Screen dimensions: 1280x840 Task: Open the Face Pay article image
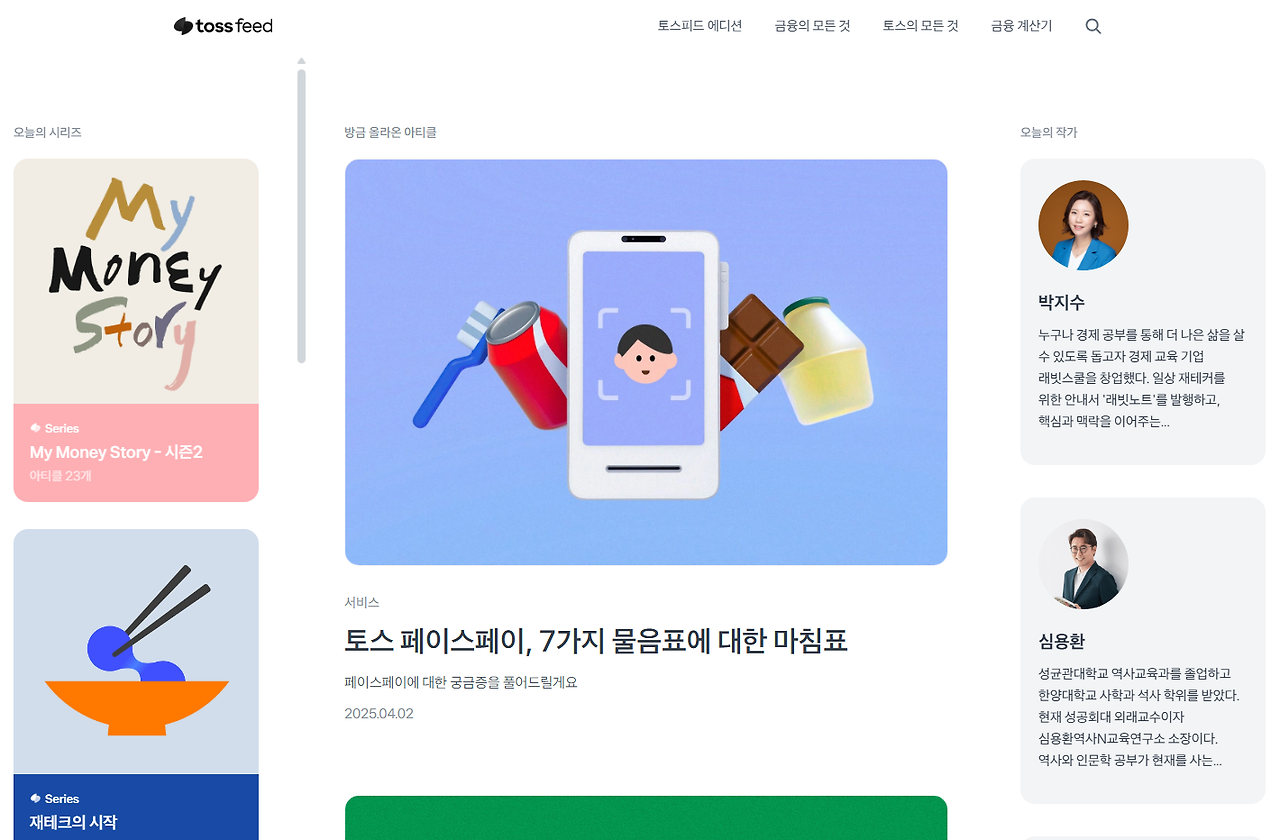646,362
